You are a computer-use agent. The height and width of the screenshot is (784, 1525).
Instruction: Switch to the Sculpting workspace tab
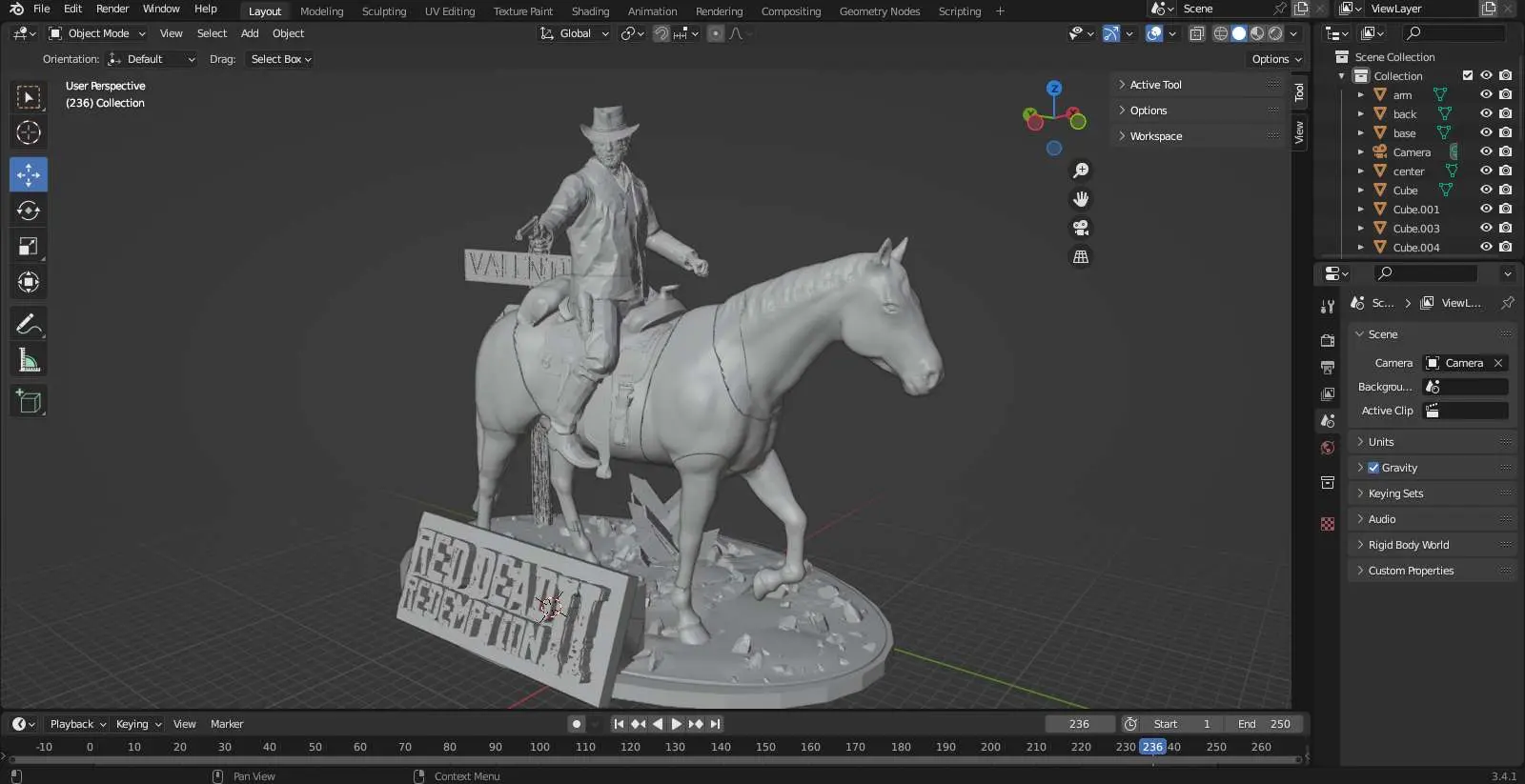(x=384, y=11)
